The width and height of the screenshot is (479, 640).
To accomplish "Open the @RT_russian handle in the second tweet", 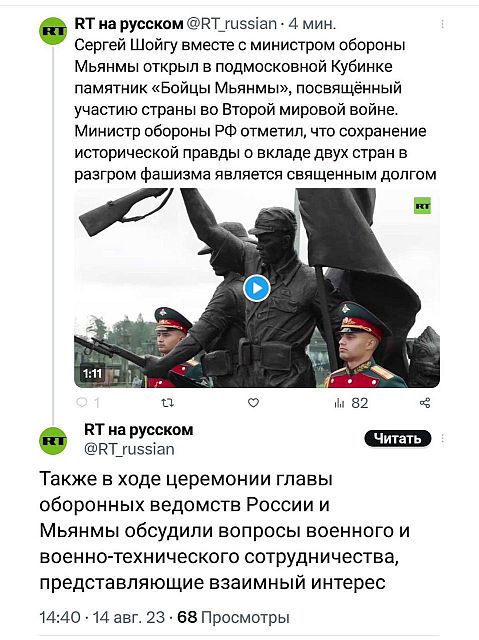I will (x=129, y=449).
